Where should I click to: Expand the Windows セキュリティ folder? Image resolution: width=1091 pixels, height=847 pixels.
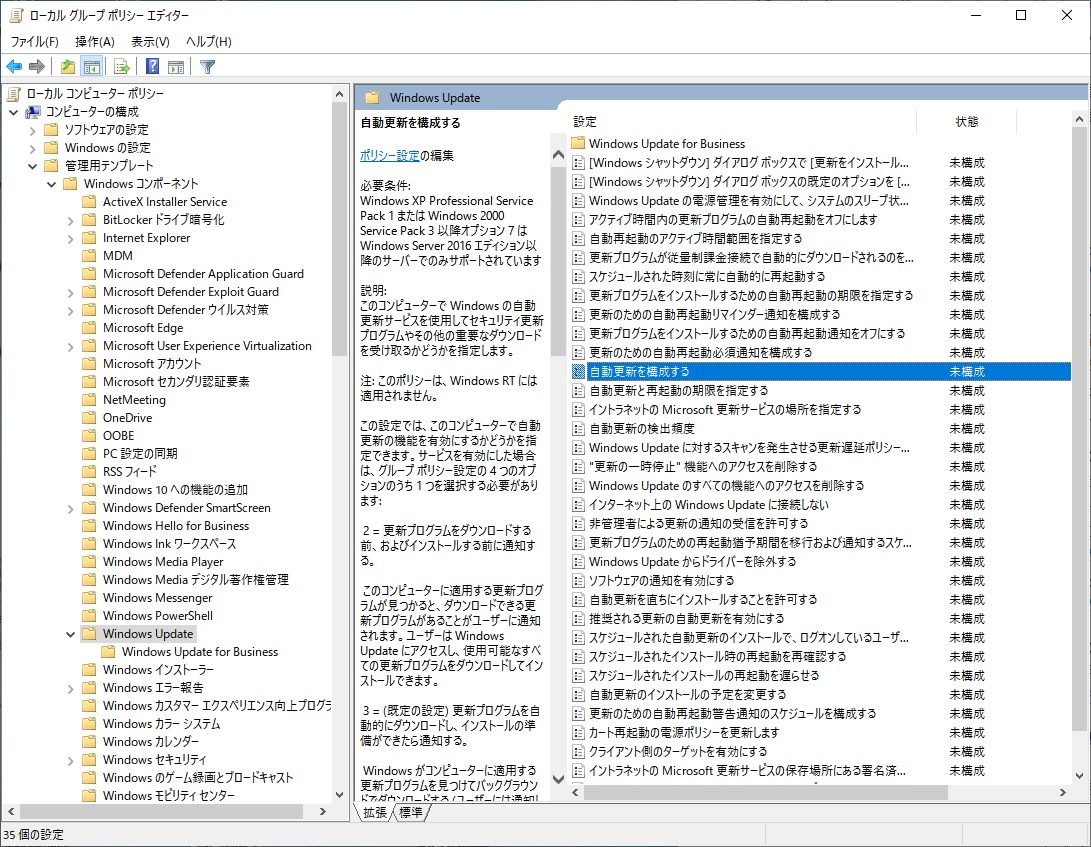pyautogui.click(x=70, y=760)
